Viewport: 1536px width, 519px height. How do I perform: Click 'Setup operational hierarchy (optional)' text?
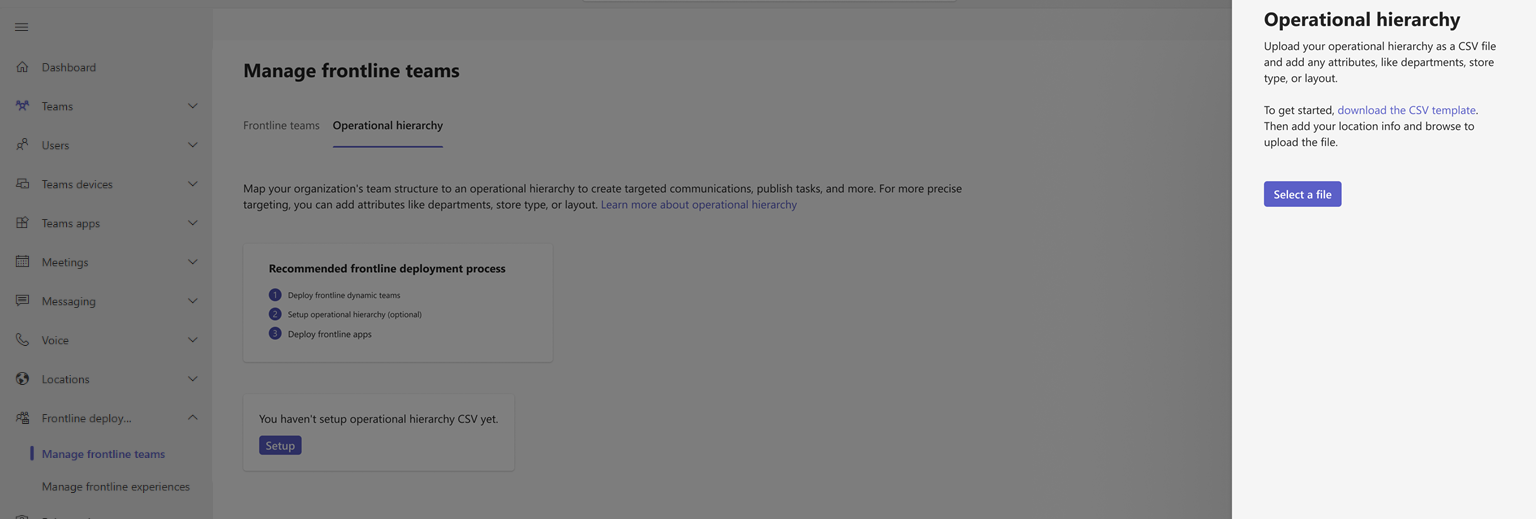[x=355, y=314]
